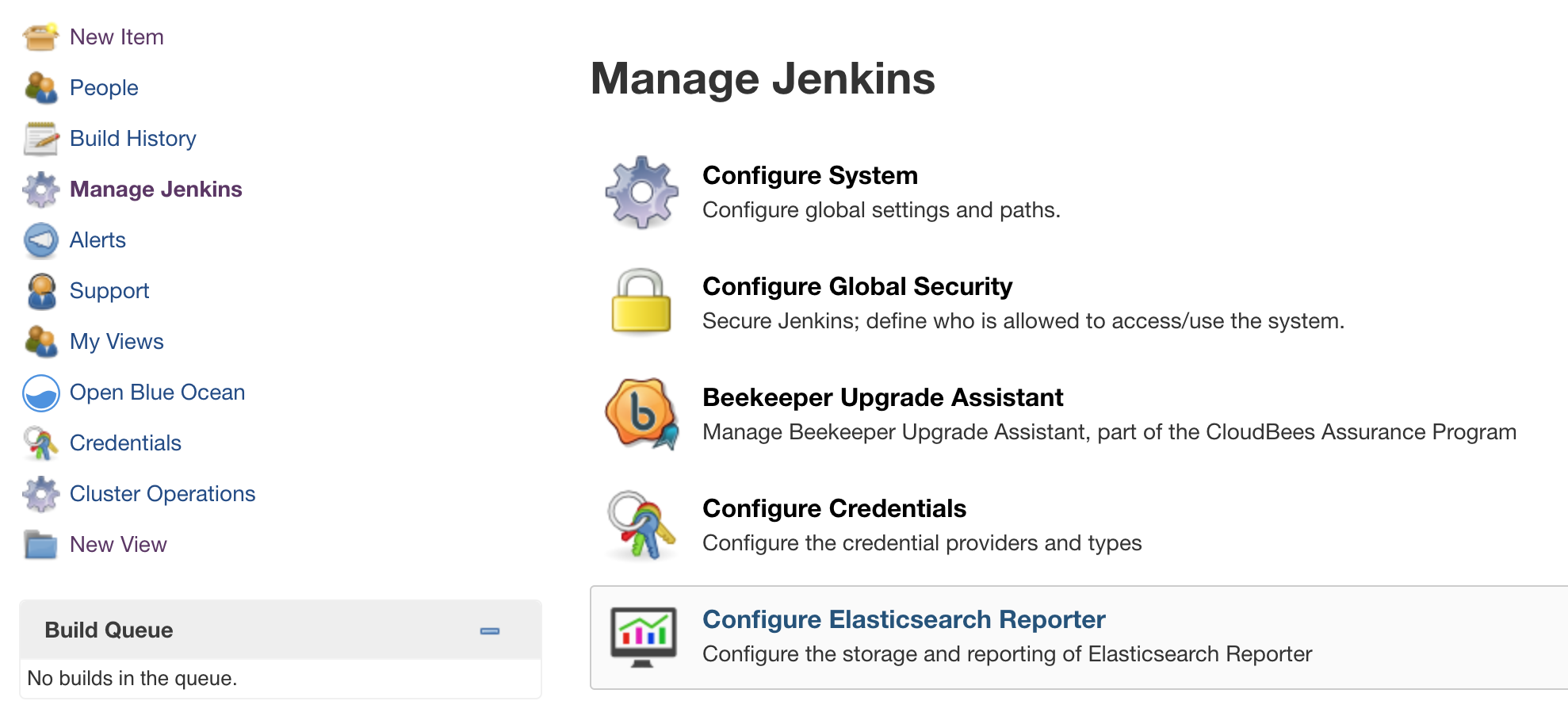Open Build History
1568x701 pixels.
pyautogui.click(x=132, y=139)
